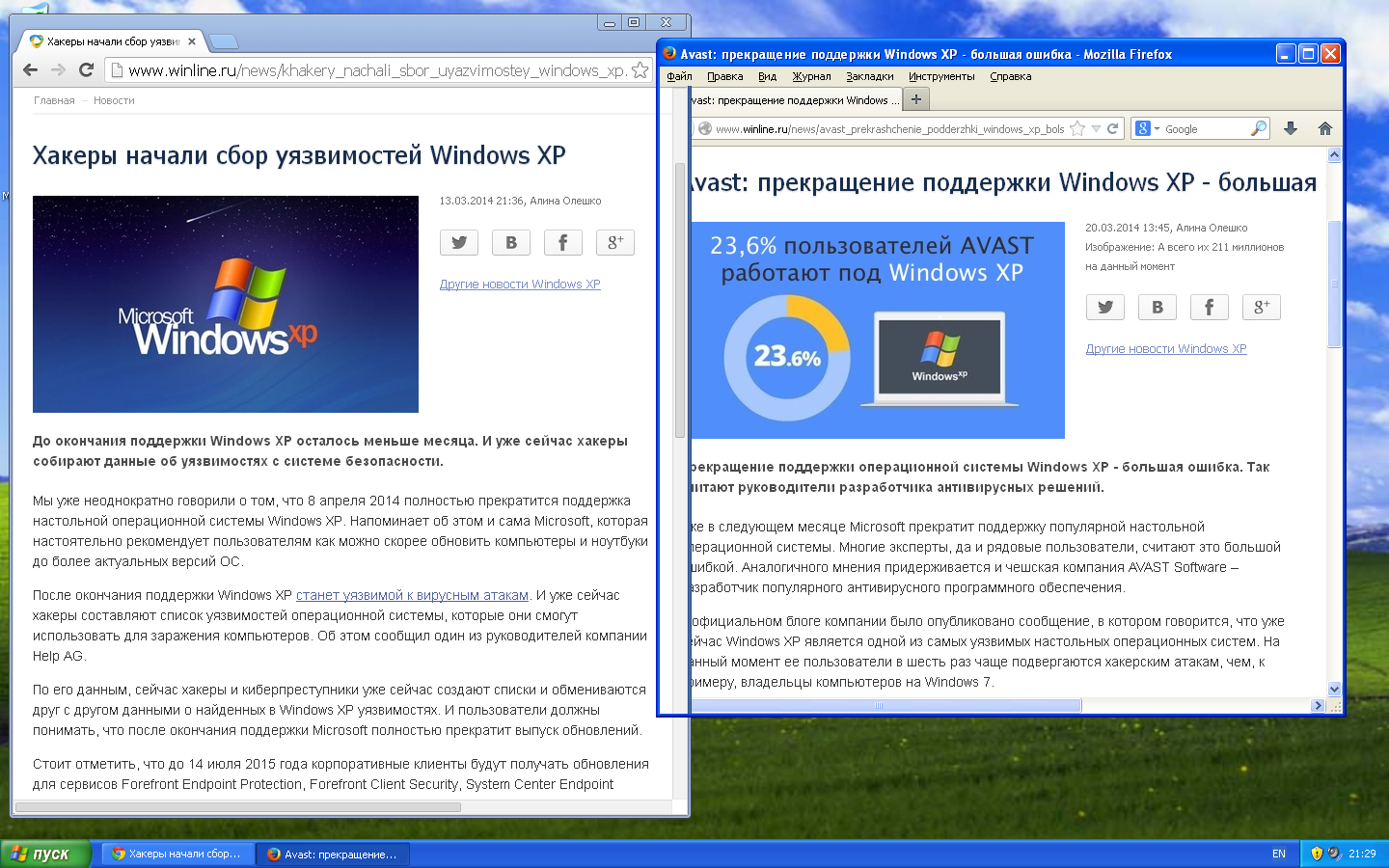
Task: Open the Google search engine dropdown
Action: click(1147, 128)
